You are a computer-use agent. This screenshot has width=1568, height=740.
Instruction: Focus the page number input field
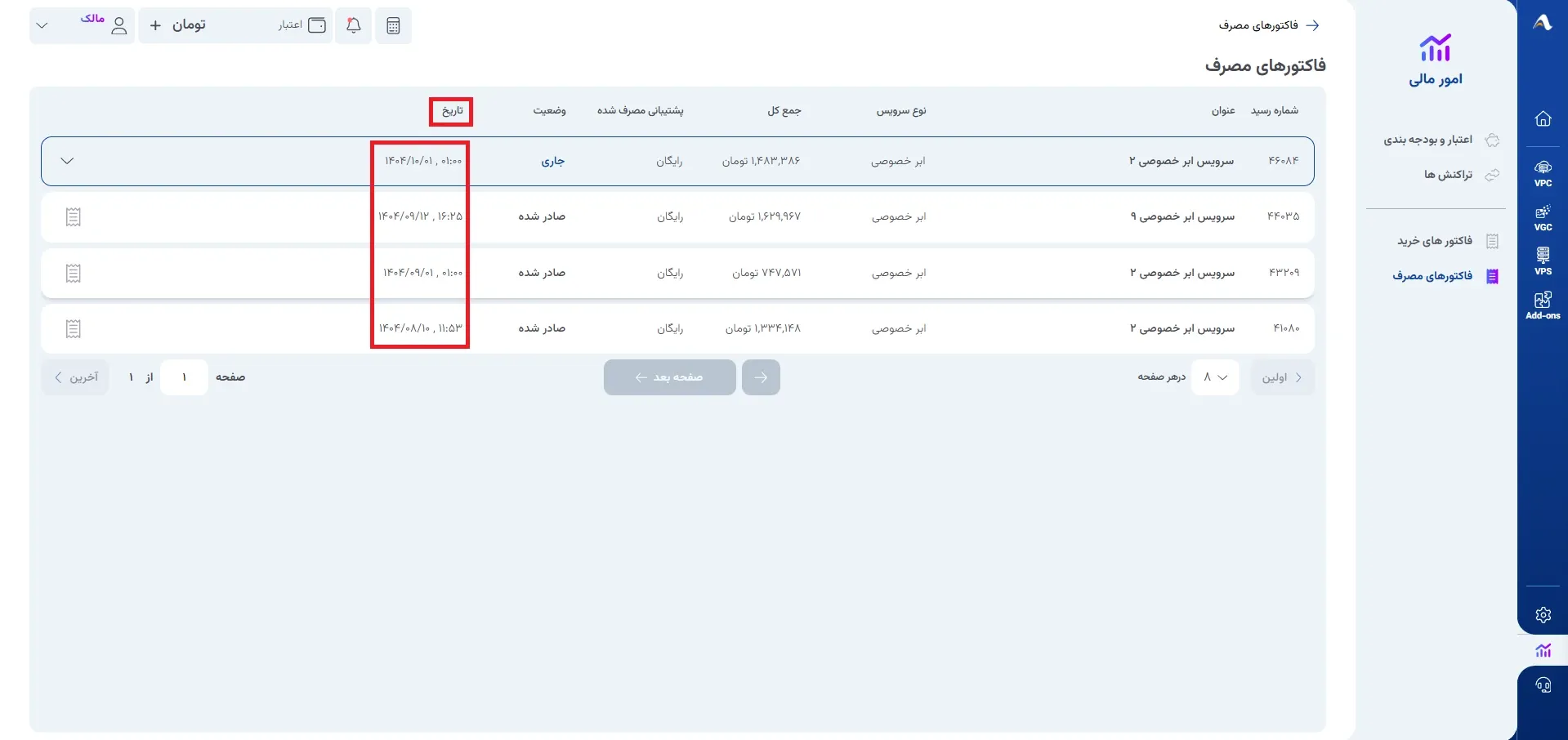point(185,377)
